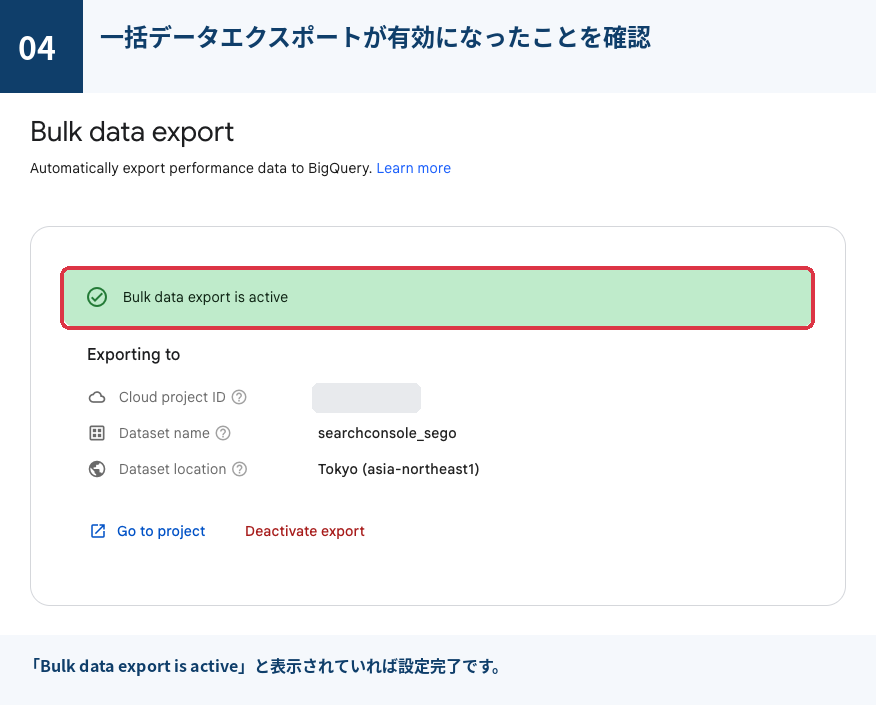Click the 'Bulk data export is active' message
Viewport: 876px width, 705px height.
(x=205, y=297)
